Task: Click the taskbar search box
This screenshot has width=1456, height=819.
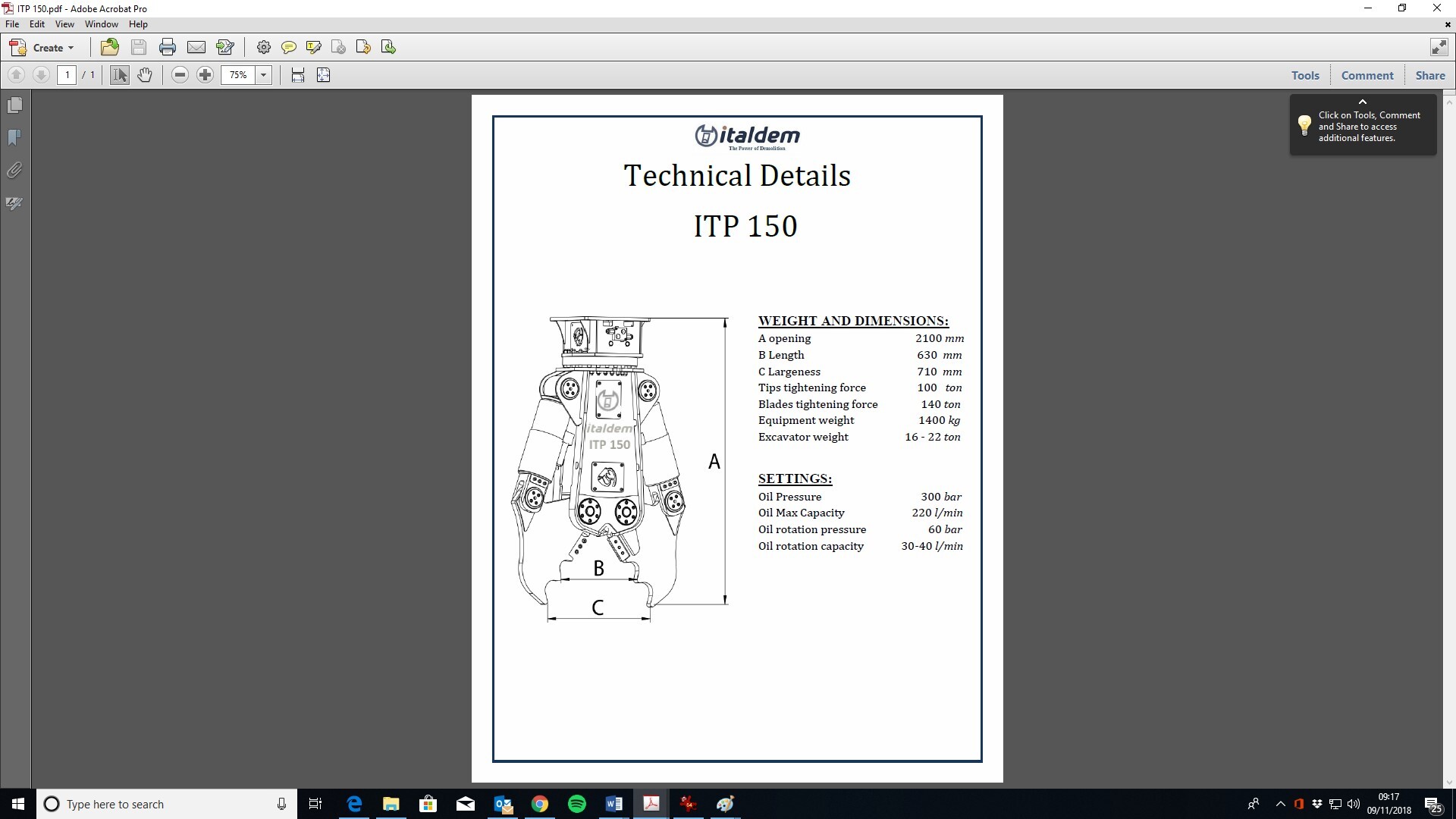Action: pyautogui.click(x=167, y=804)
